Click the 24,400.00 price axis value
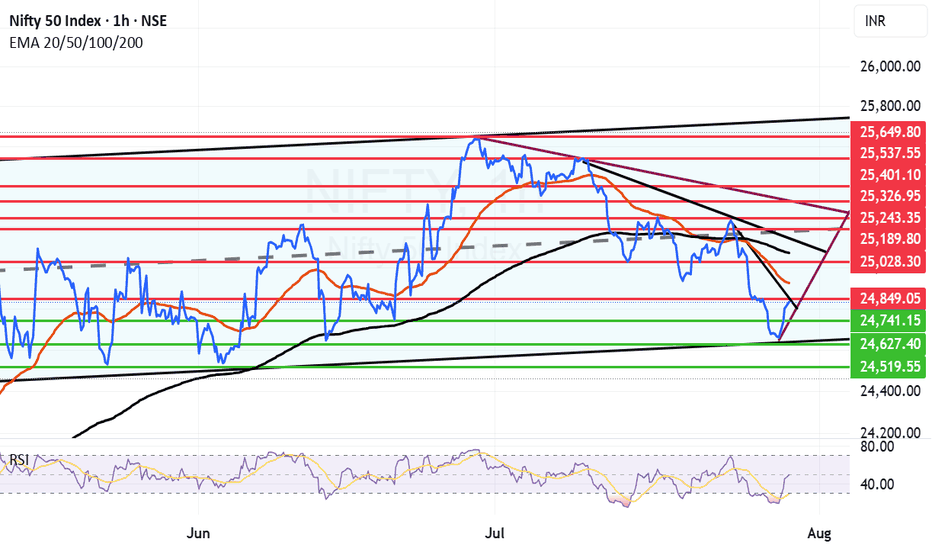 click(x=890, y=391)
